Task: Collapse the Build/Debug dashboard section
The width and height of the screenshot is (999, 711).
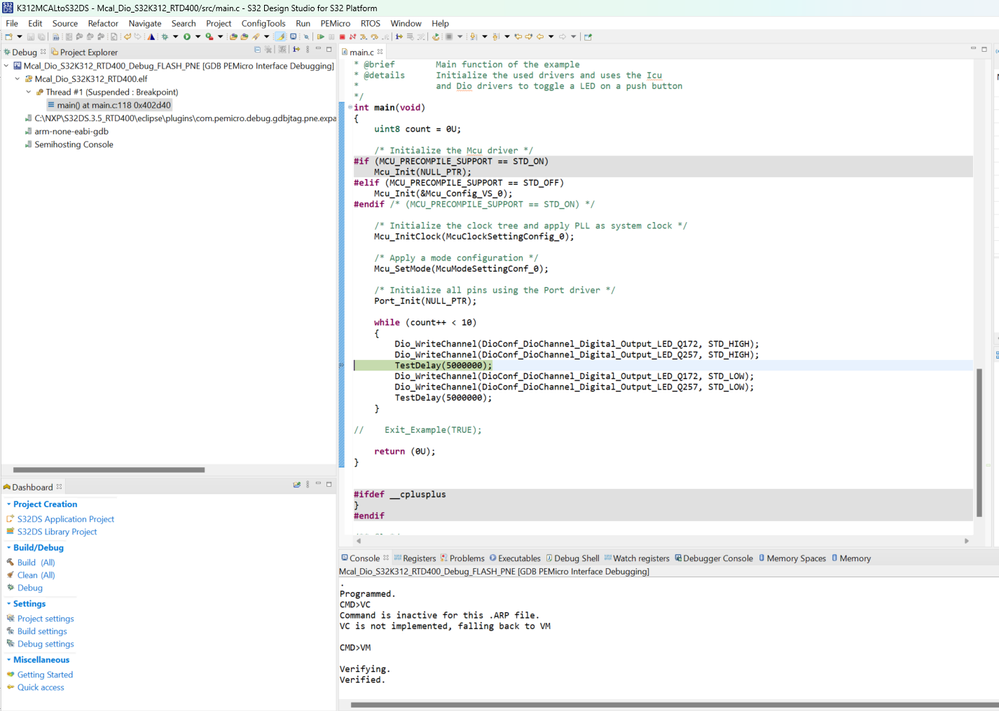Action: click(x=8, y=547)
